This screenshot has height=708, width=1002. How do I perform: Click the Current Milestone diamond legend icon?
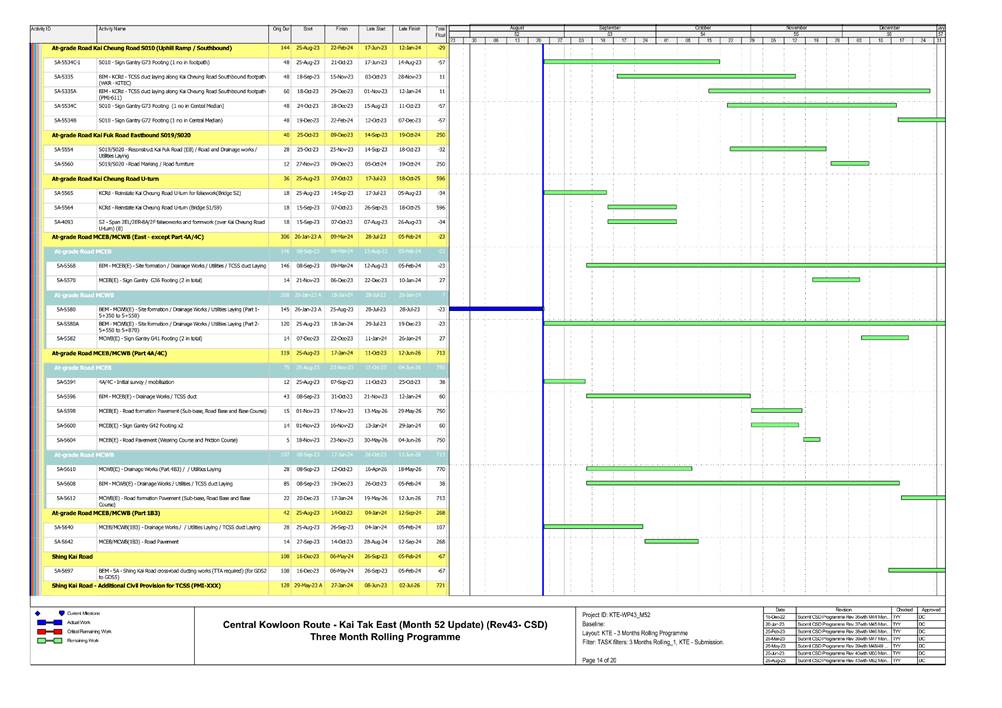tap(39, 612)
